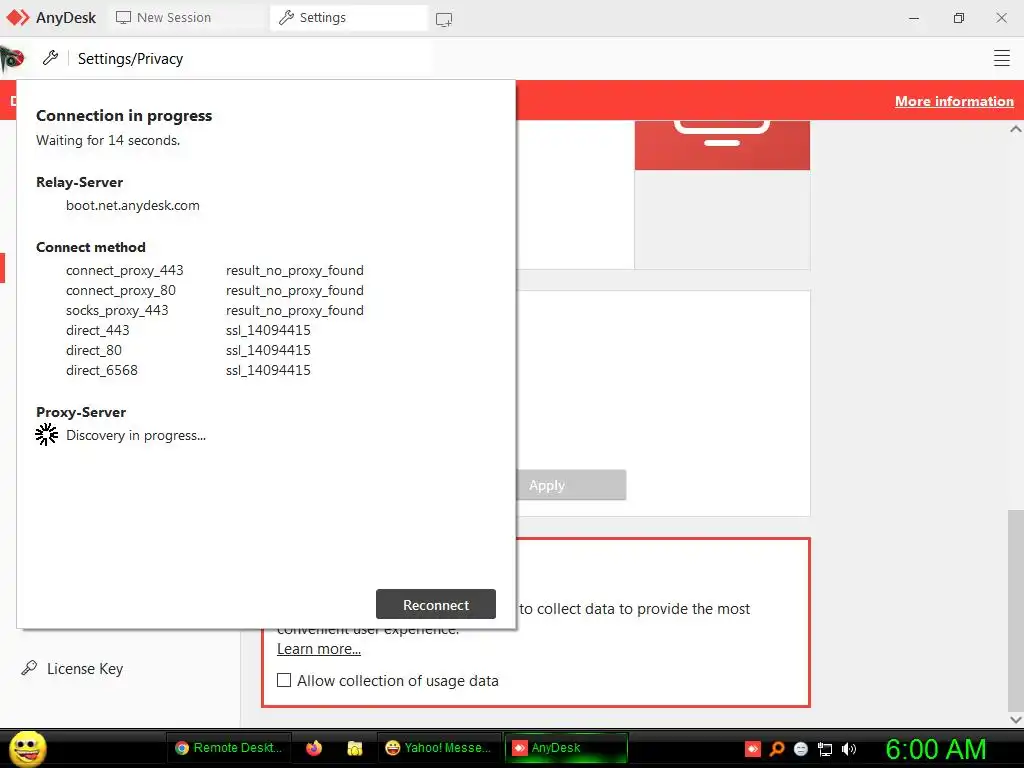The width and height of the screenshot is (1024, 768).
Task: Open the network tray icon
Action: [x=825, y=749]
